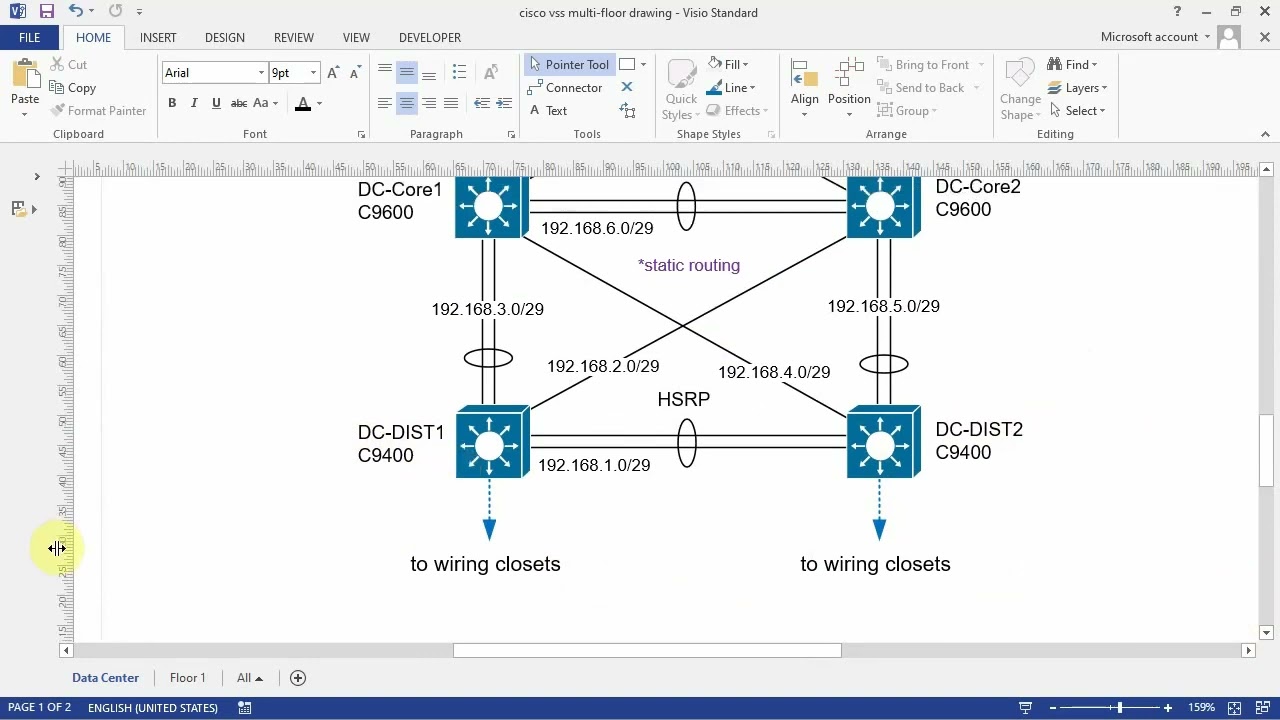
Task: Align text left in paragraph group
Action: (x=384, y=103)
